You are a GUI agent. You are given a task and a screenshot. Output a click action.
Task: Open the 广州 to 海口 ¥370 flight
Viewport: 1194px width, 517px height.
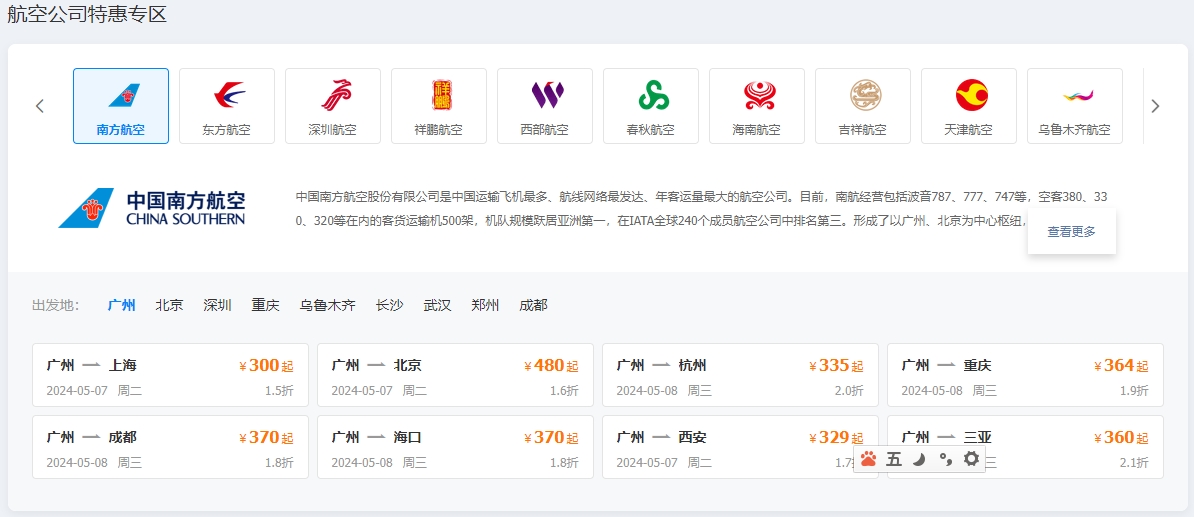(455, 448)
